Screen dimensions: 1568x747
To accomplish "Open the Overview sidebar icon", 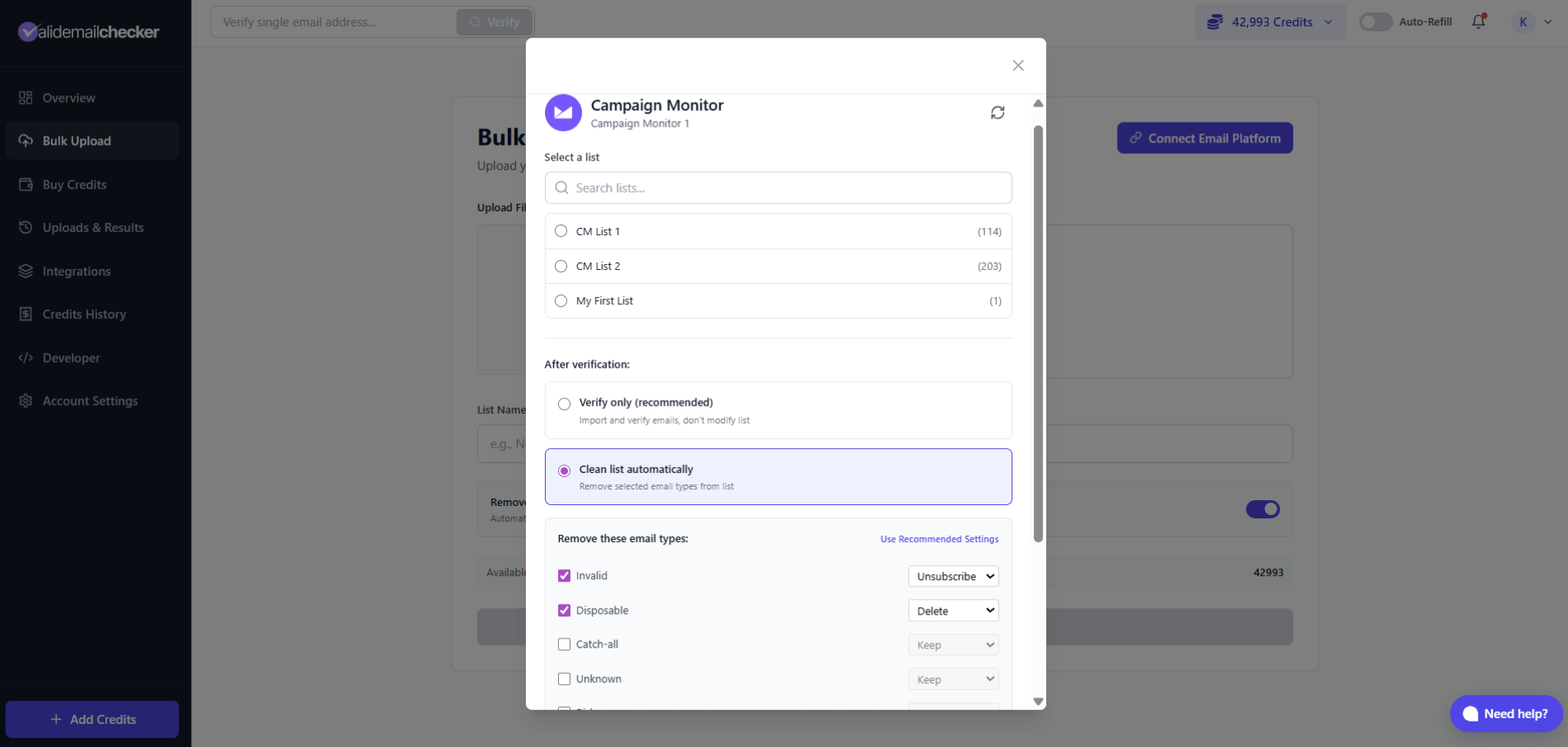I will (x=26, y=98).
